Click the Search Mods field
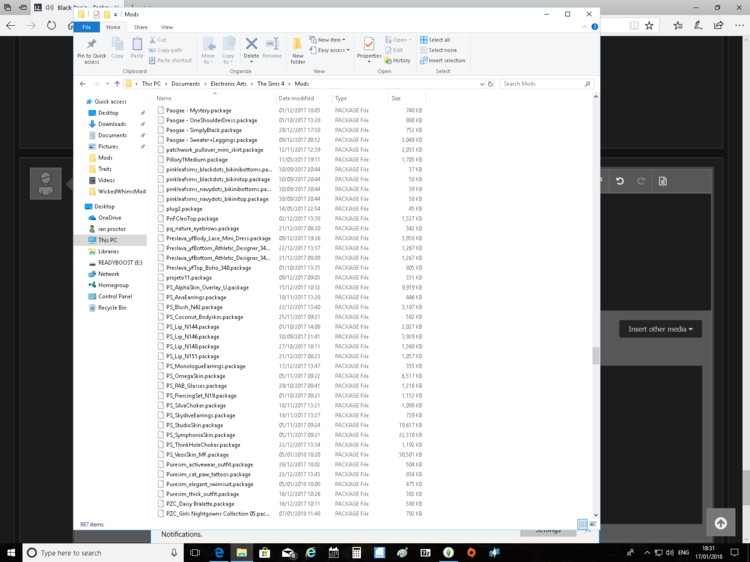This screenshot has height=562, width=750. tap(546, 84)
